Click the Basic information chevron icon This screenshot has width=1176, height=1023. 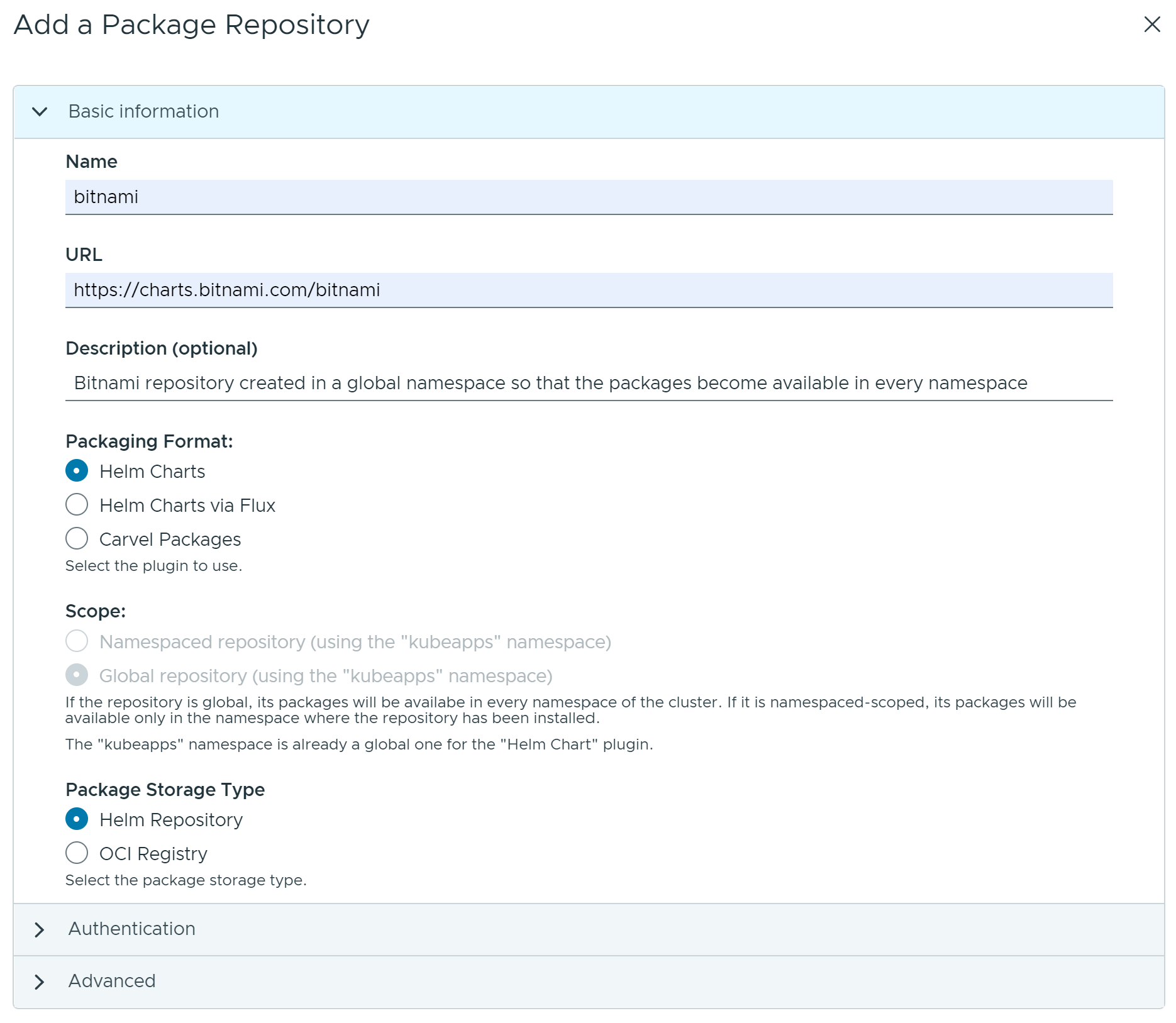[x=40, y=113]
